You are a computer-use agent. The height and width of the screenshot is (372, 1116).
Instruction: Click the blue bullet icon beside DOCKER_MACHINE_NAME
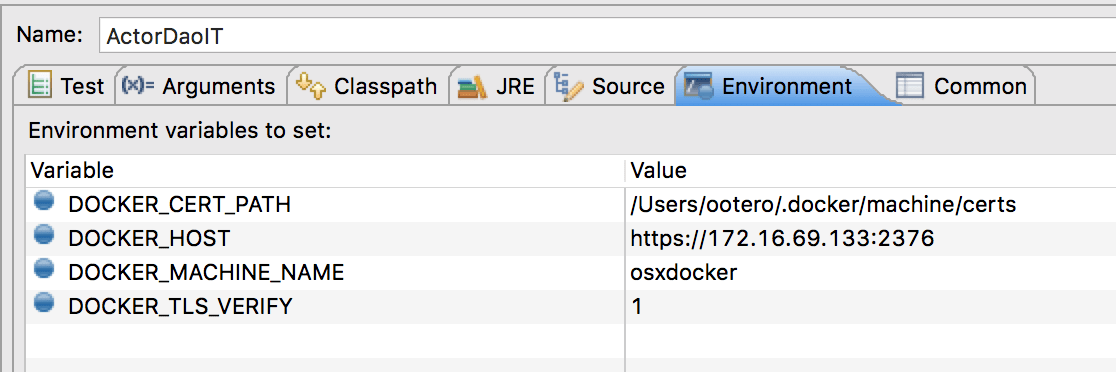(44, 270)
